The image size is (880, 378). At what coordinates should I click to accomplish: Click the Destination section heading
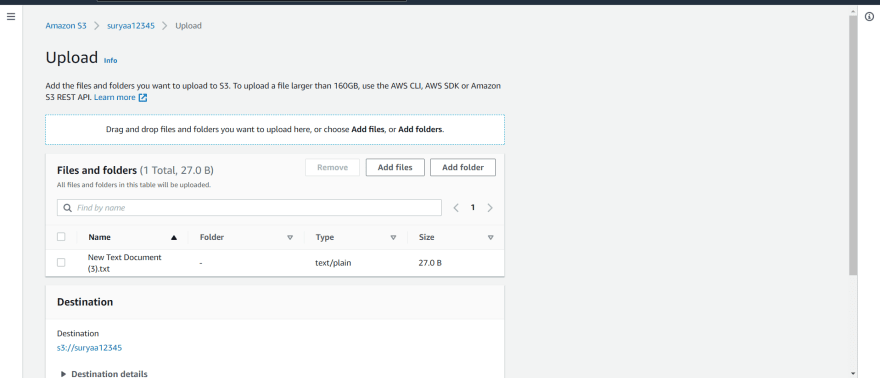(85, 302)
